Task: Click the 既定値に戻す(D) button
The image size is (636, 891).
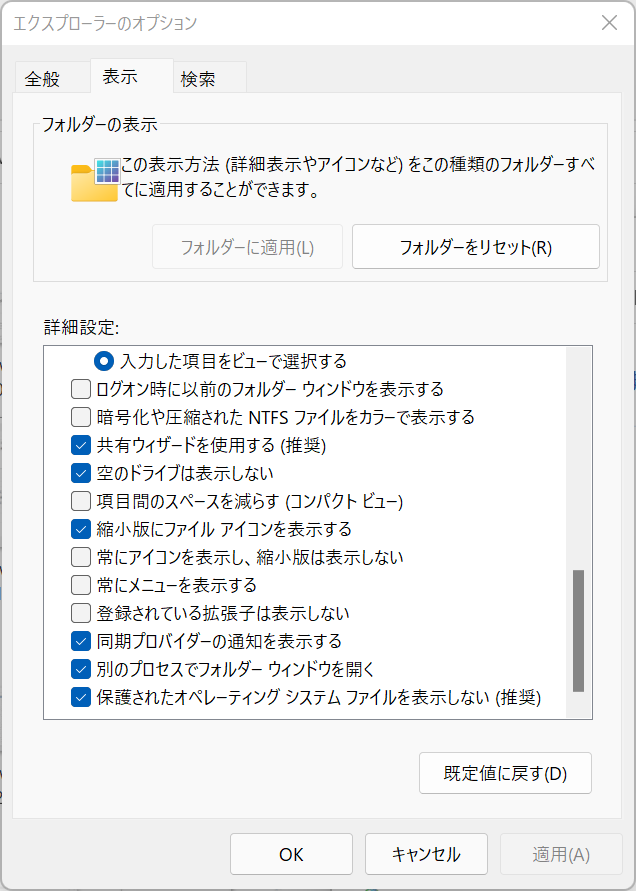Action: 505,773
